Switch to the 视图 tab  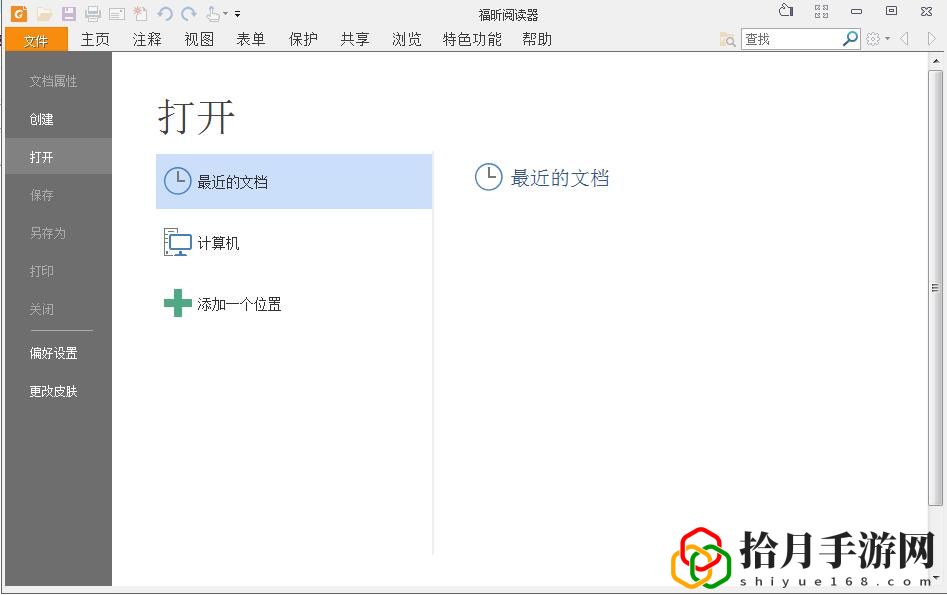[199, 39]
